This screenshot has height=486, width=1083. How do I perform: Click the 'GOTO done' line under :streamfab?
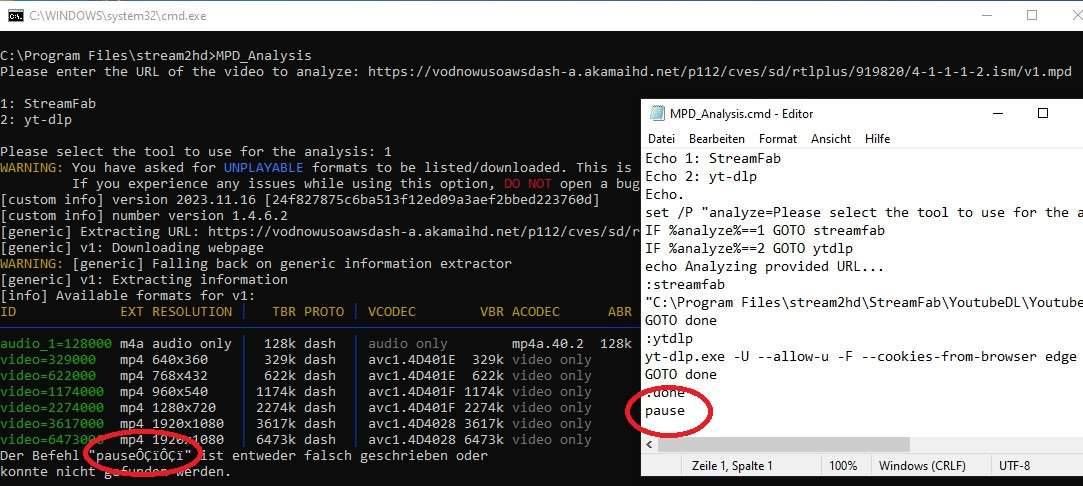coord(681,320)
